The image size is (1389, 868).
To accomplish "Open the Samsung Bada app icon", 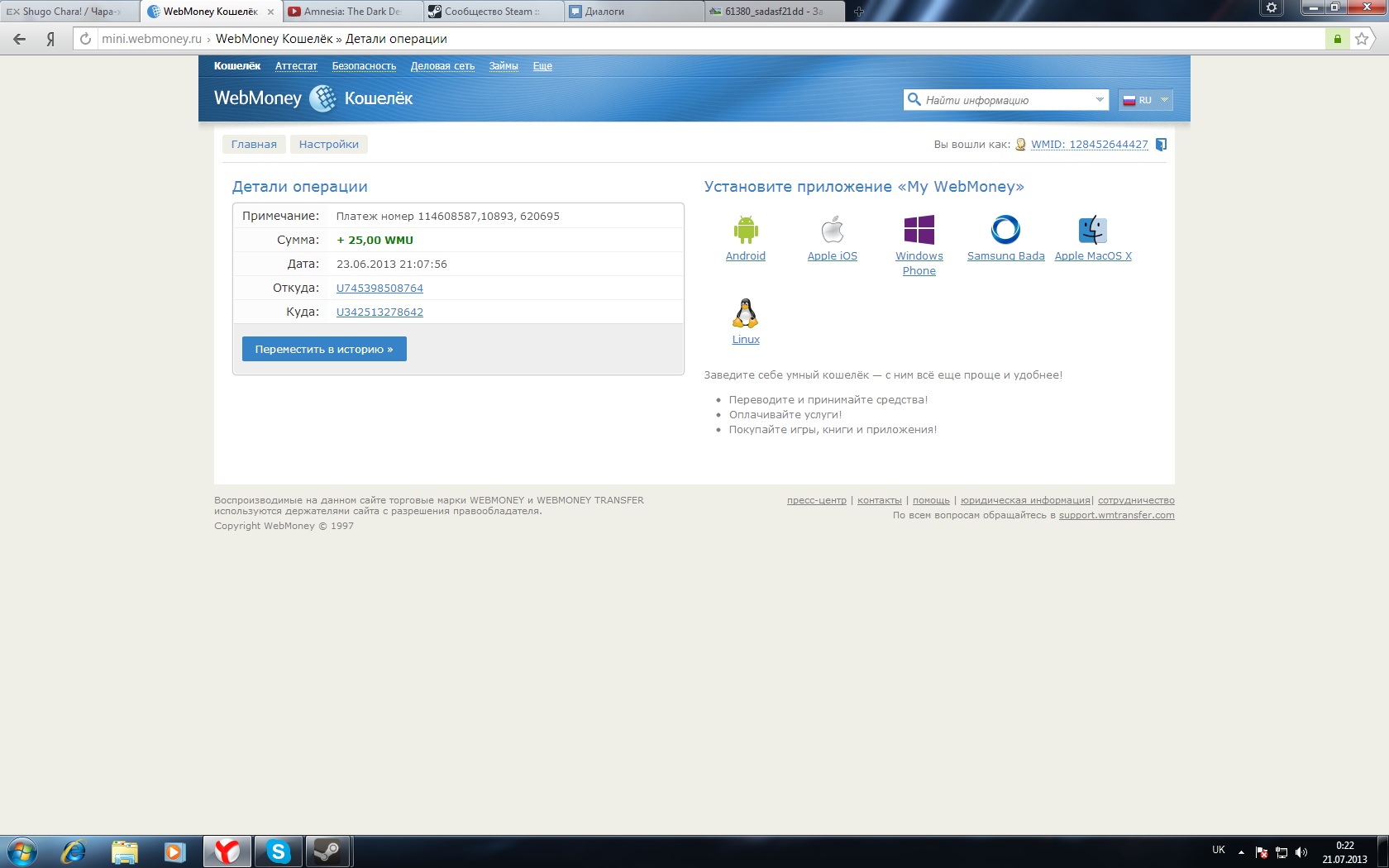I will pyautogui.click(x=1005, y=229).
